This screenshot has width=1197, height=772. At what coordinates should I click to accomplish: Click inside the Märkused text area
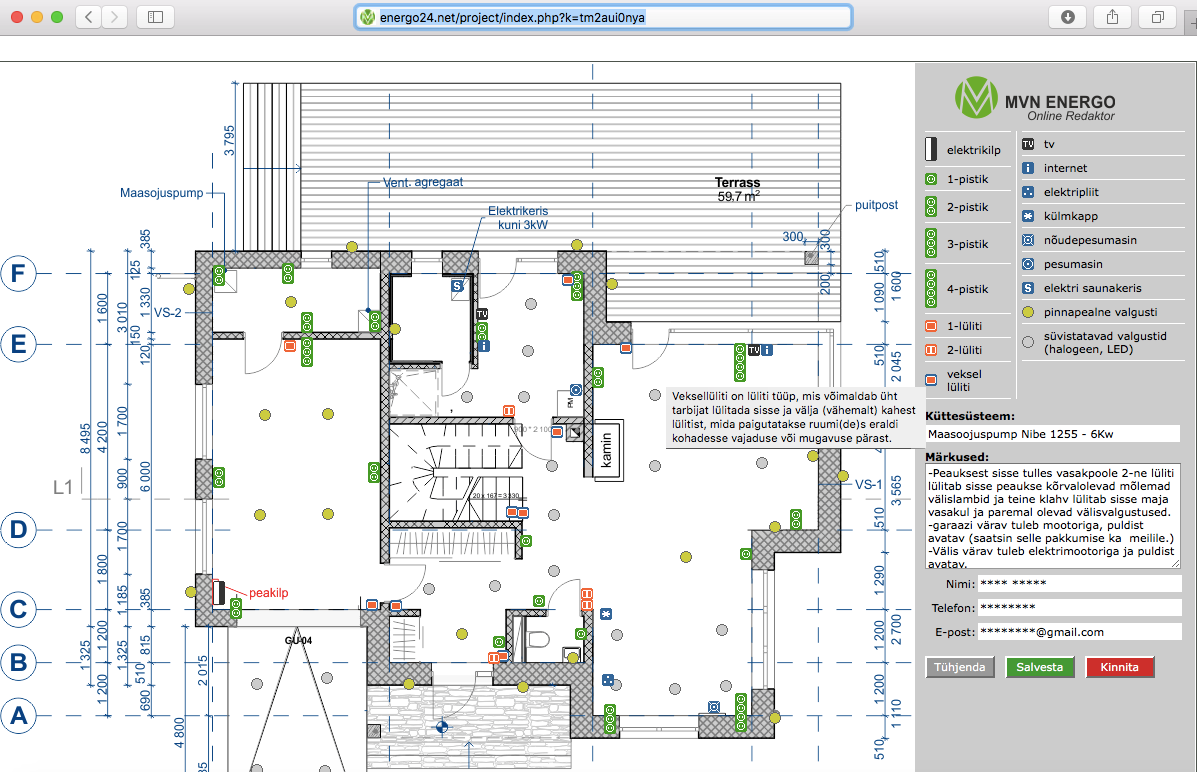point(1052,516)
